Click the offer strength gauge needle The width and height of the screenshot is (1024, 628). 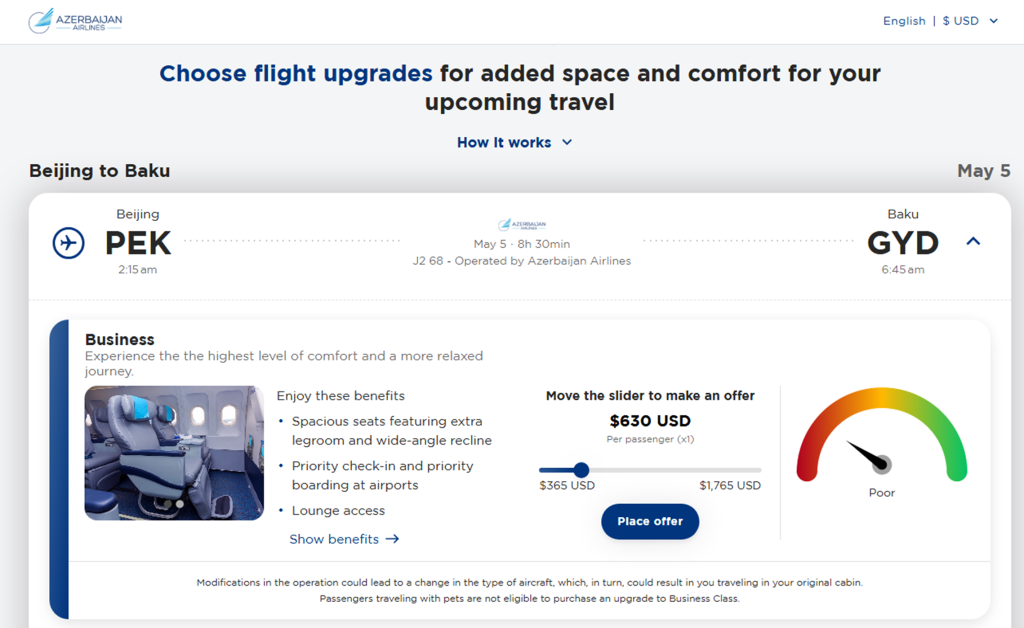coord(866,454)
